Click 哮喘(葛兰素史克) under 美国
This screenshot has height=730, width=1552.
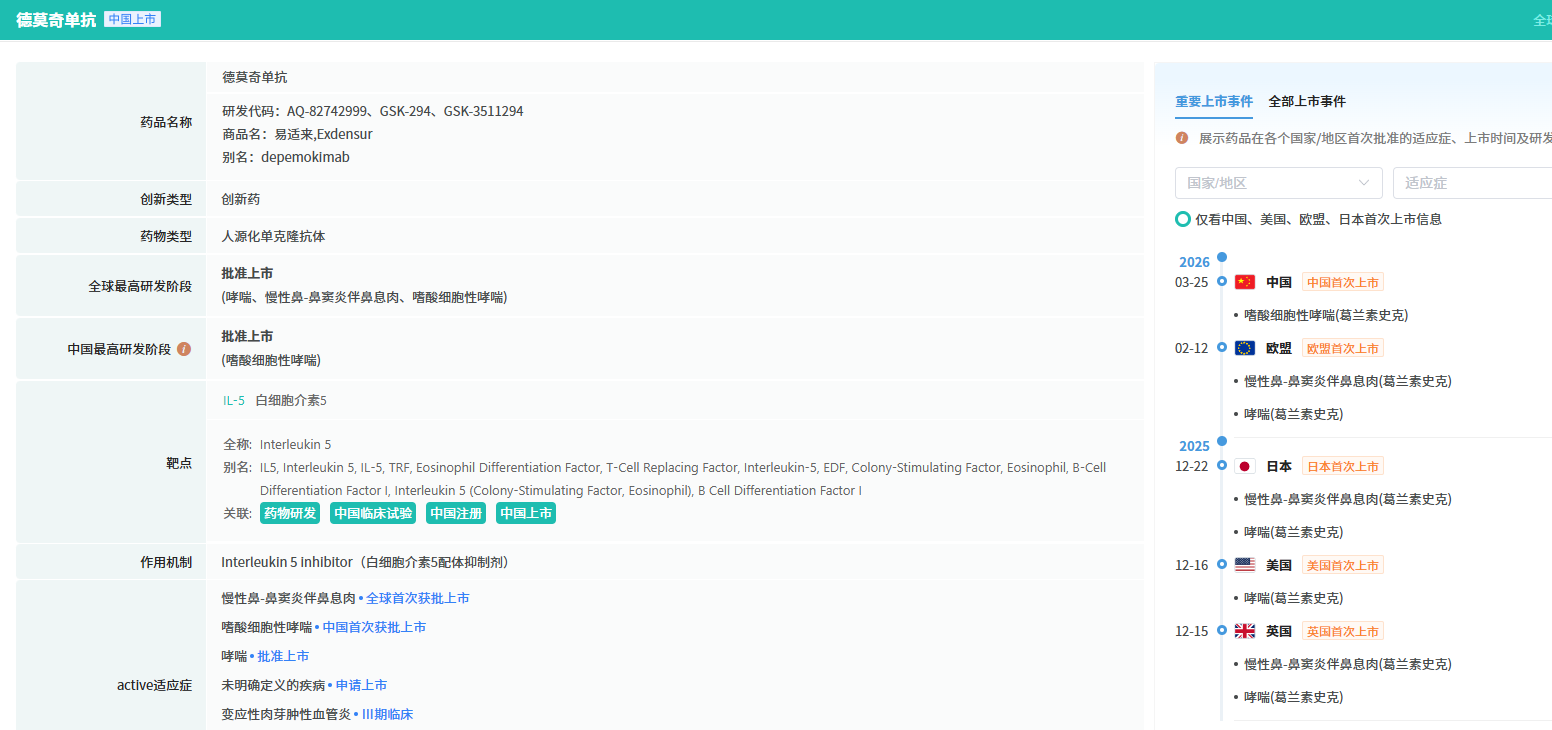click(1294, 598)
